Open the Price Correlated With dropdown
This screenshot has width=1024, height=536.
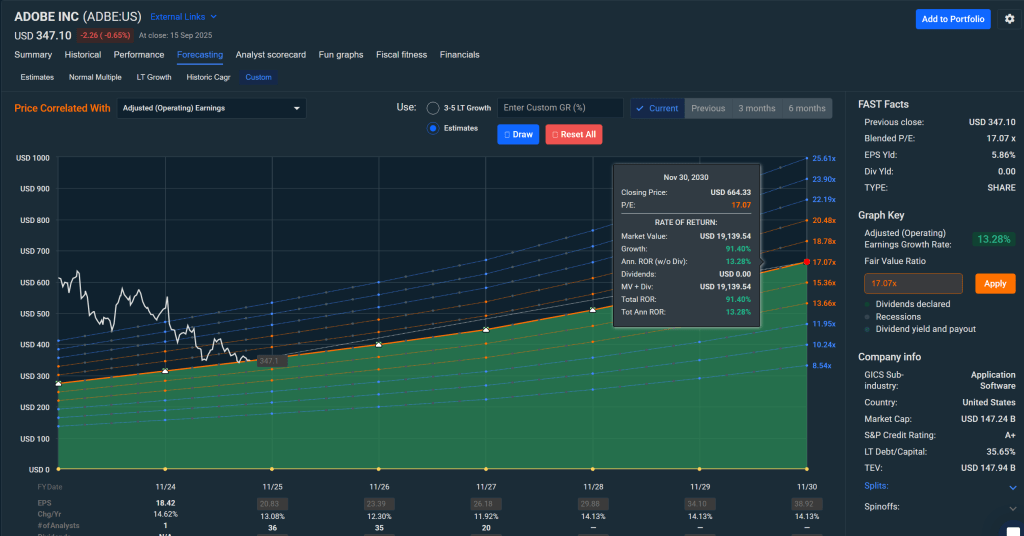pos(212,108)
